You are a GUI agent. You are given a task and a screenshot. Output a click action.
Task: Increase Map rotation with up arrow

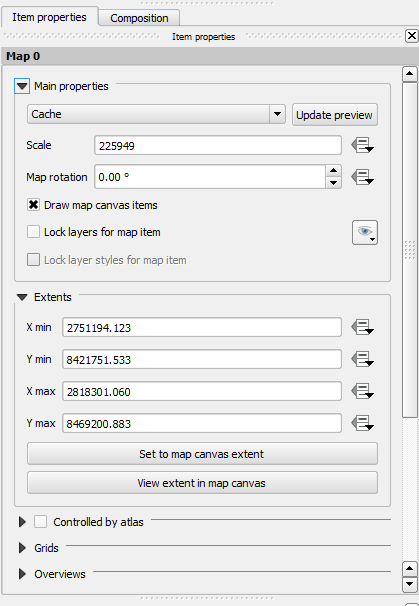click(333, 170)
